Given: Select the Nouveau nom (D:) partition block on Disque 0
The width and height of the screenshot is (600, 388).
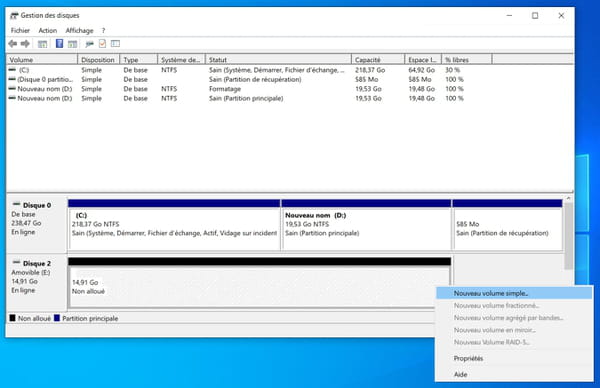Looking at the screenshot, I should point(366,225).
